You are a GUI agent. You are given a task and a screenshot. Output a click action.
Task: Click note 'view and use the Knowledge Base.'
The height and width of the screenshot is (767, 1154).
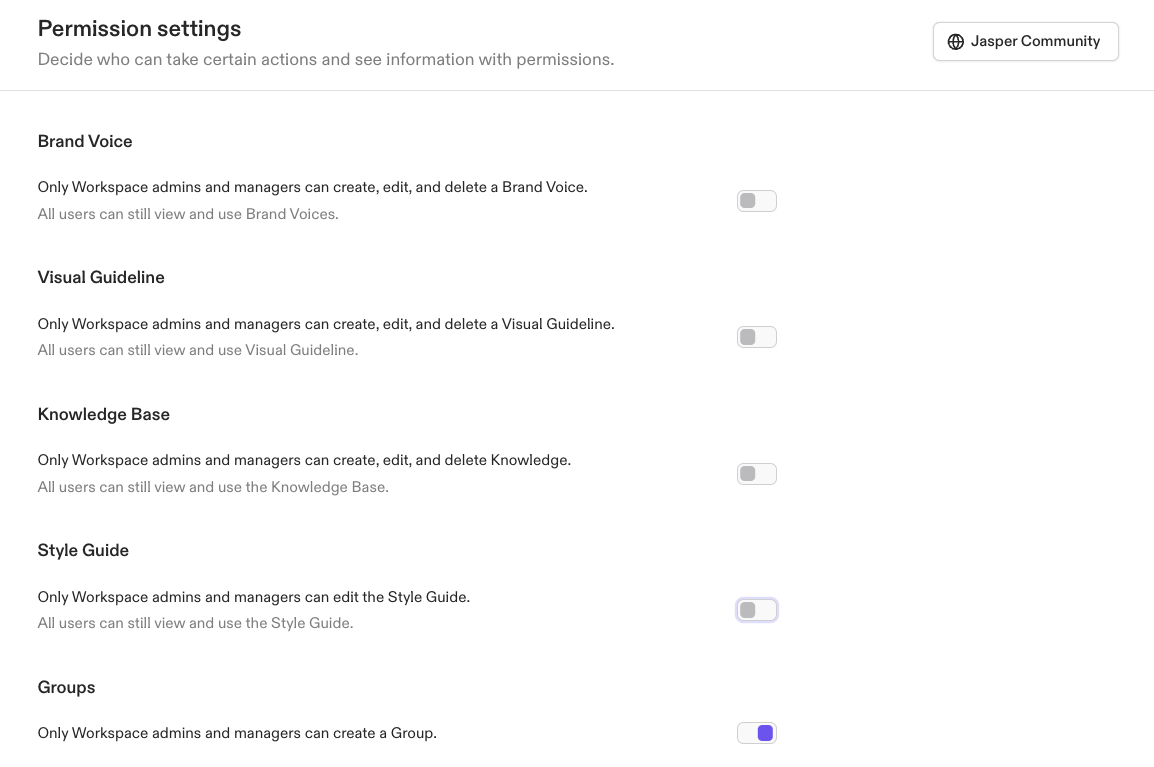point(272,487)
